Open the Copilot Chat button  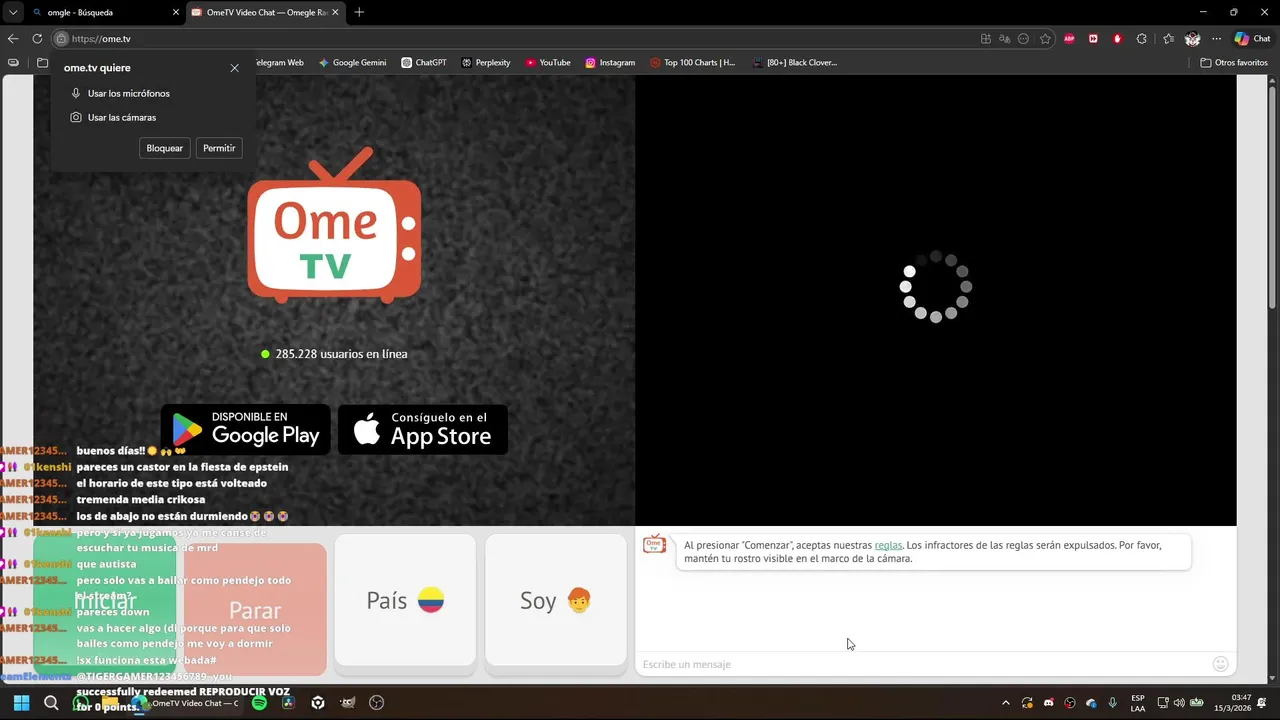pyautogui.click(x=1252, y=39)
